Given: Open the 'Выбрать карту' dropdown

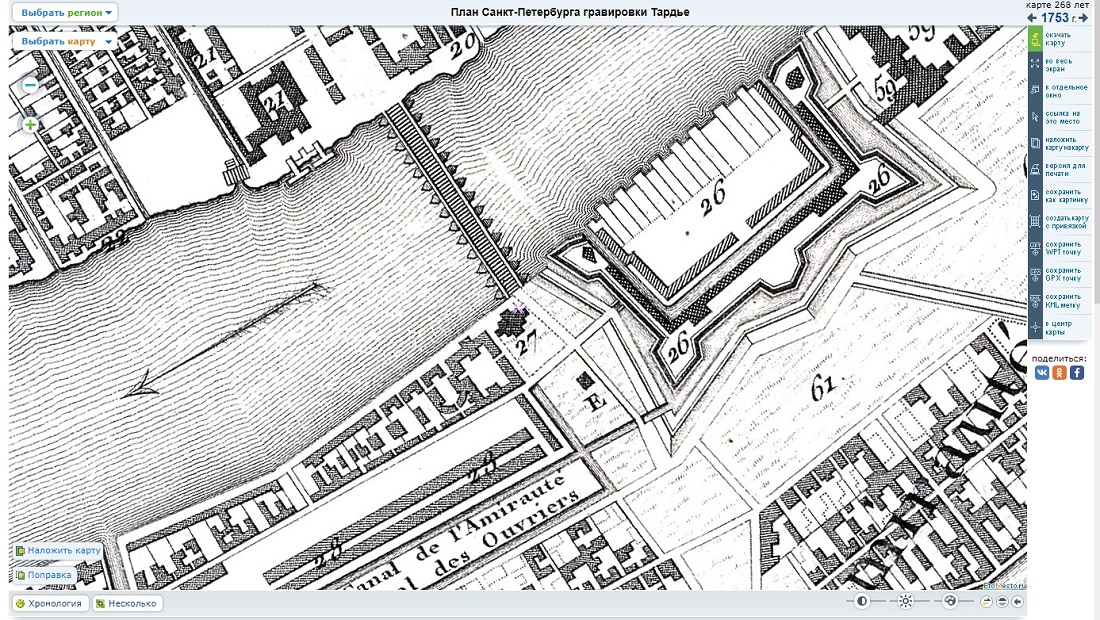Looking at the screenshot, I should pos(65,41).
